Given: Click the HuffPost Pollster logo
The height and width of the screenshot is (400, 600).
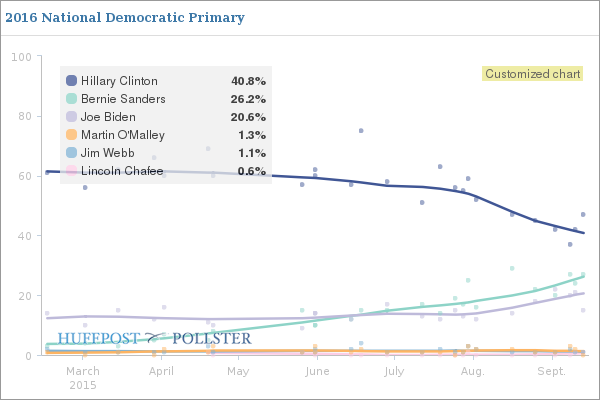Looking at the screenshot, I should pos(154,339).
